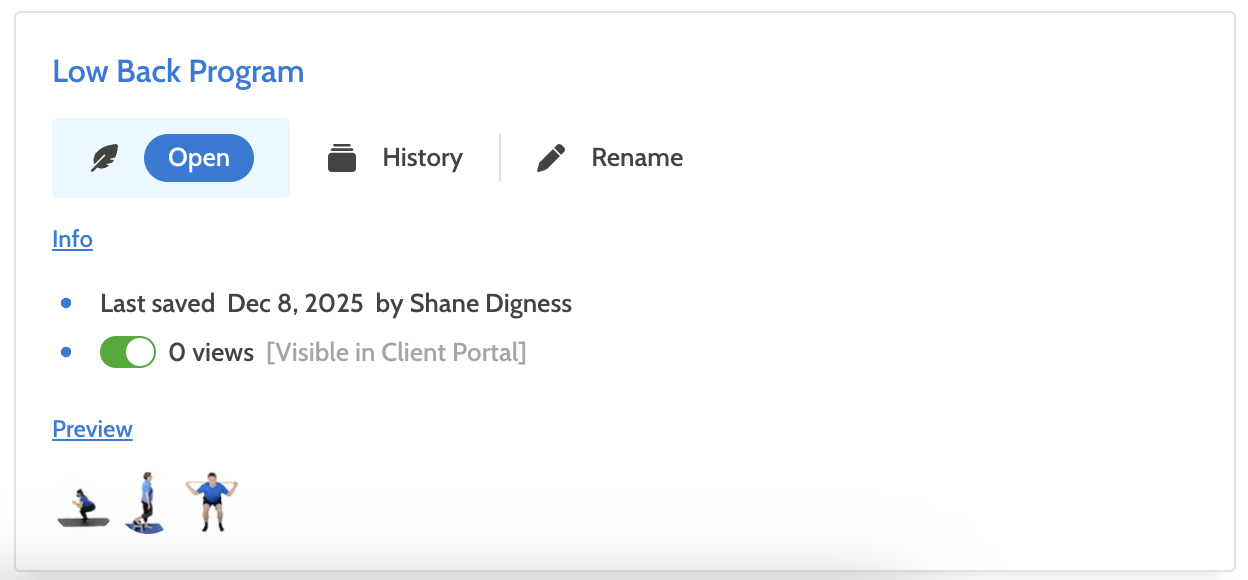This screenshot has height=580, width=1248.
Task: Click the Visible in Client Portal label
Action: [x=396, y=353]
